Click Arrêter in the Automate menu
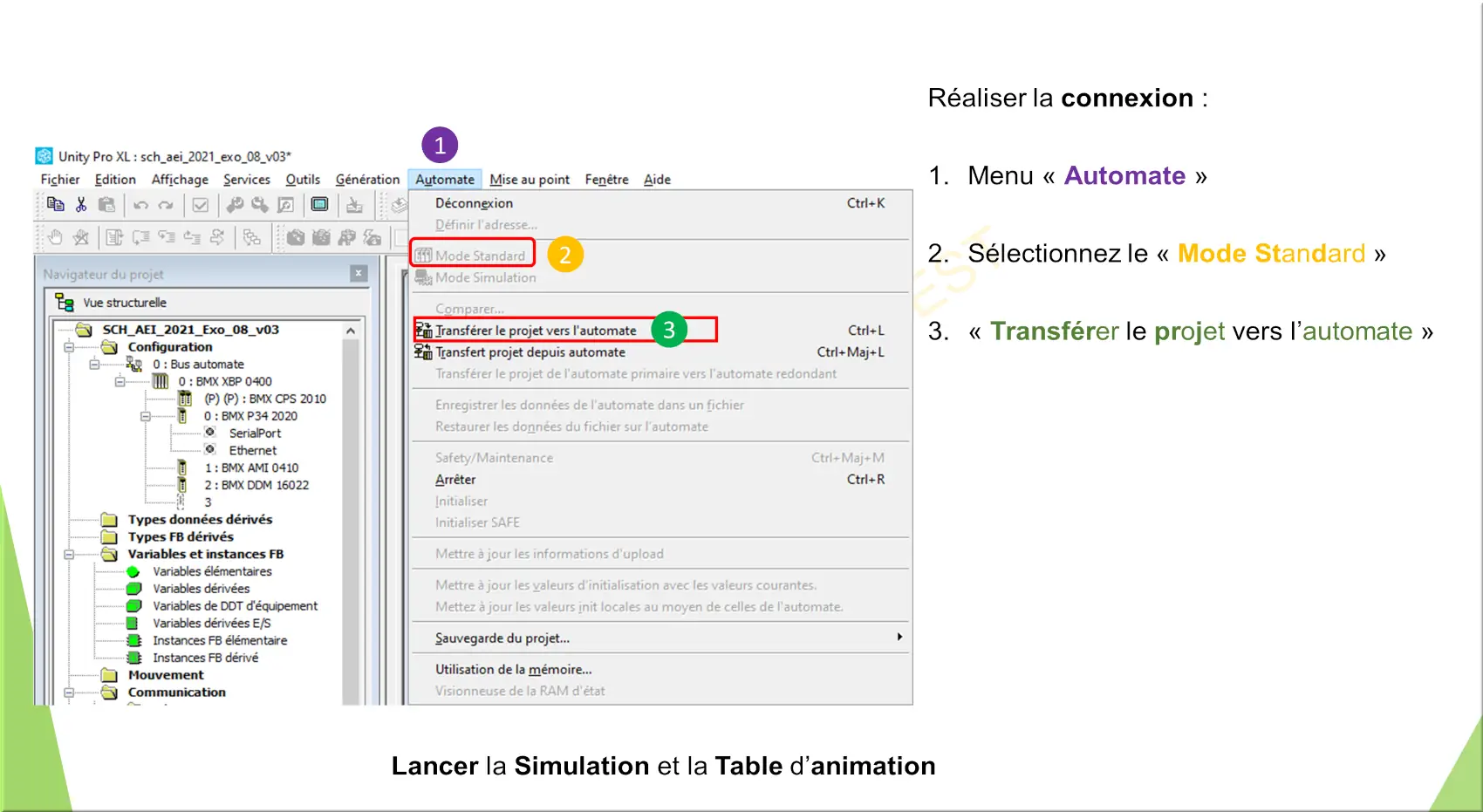The width and height of the screenshot is (1483, 812). click(x=661, y=480)
